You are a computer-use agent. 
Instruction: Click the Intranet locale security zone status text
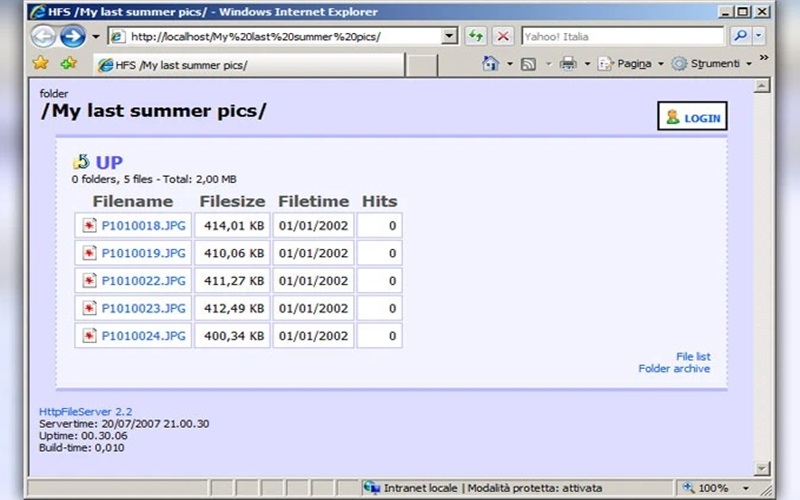[493, 488]
